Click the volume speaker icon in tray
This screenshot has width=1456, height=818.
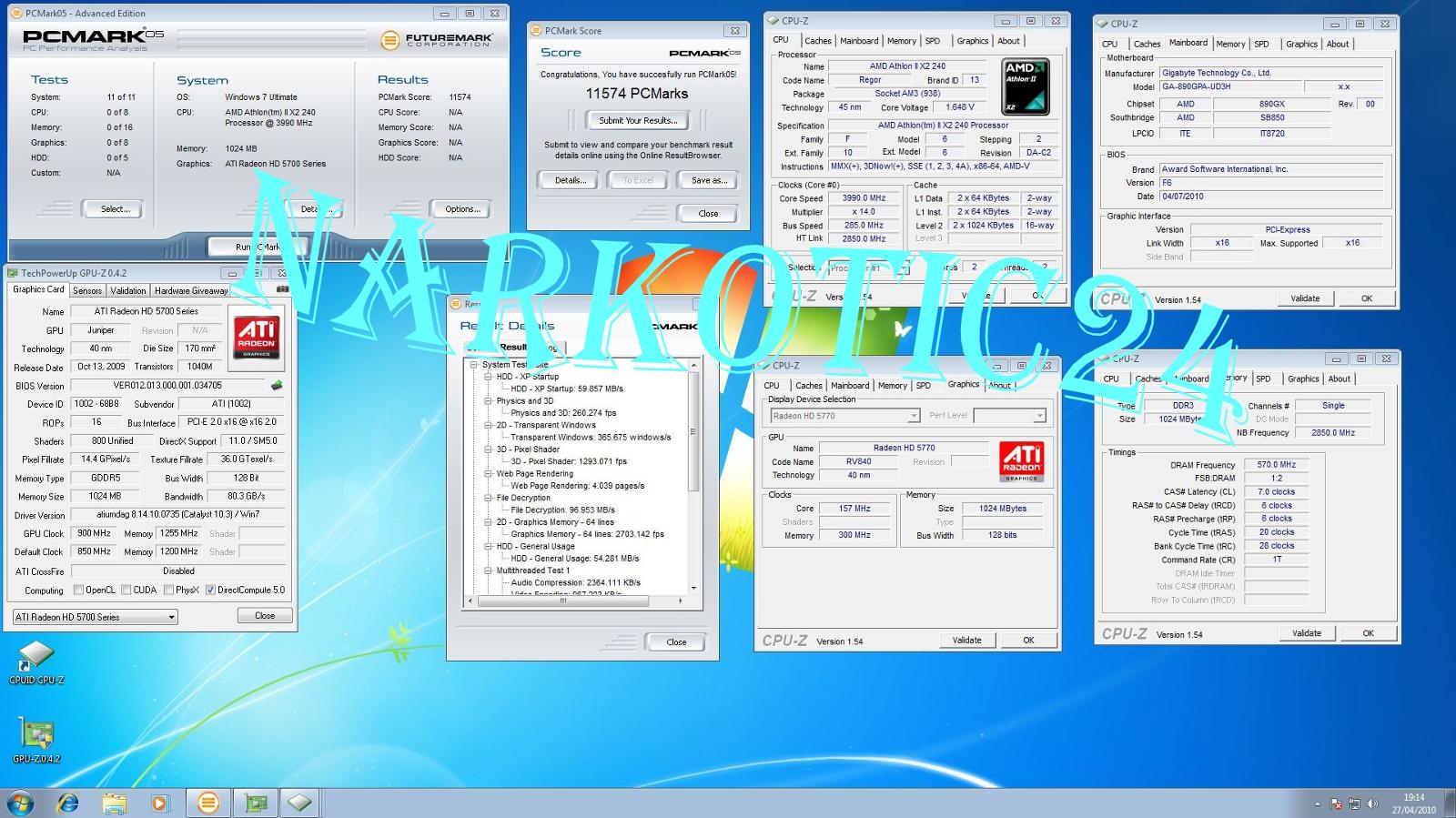pyautogui.click(x=1372, y=804)
